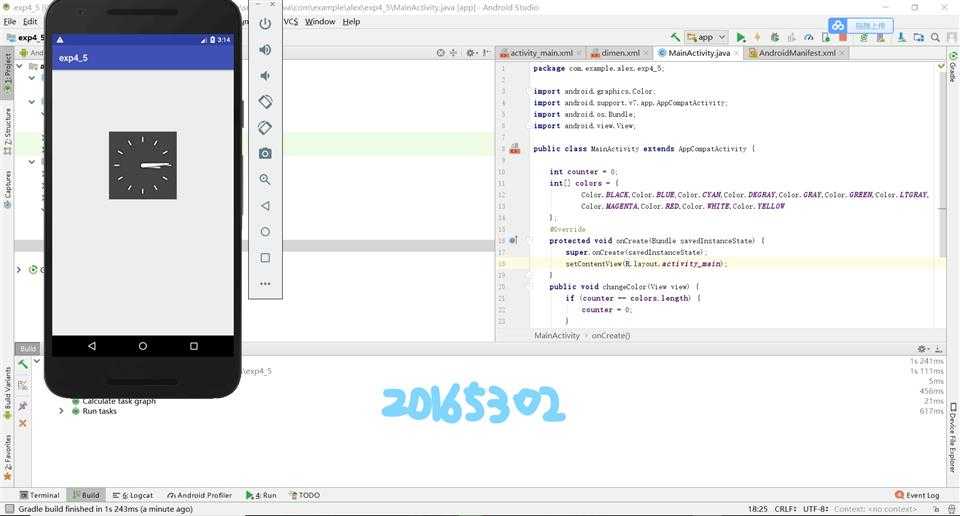Collapse Build output root chevron
The width and height of the screenshot is (960, 516).
click(x=37, y=361)
